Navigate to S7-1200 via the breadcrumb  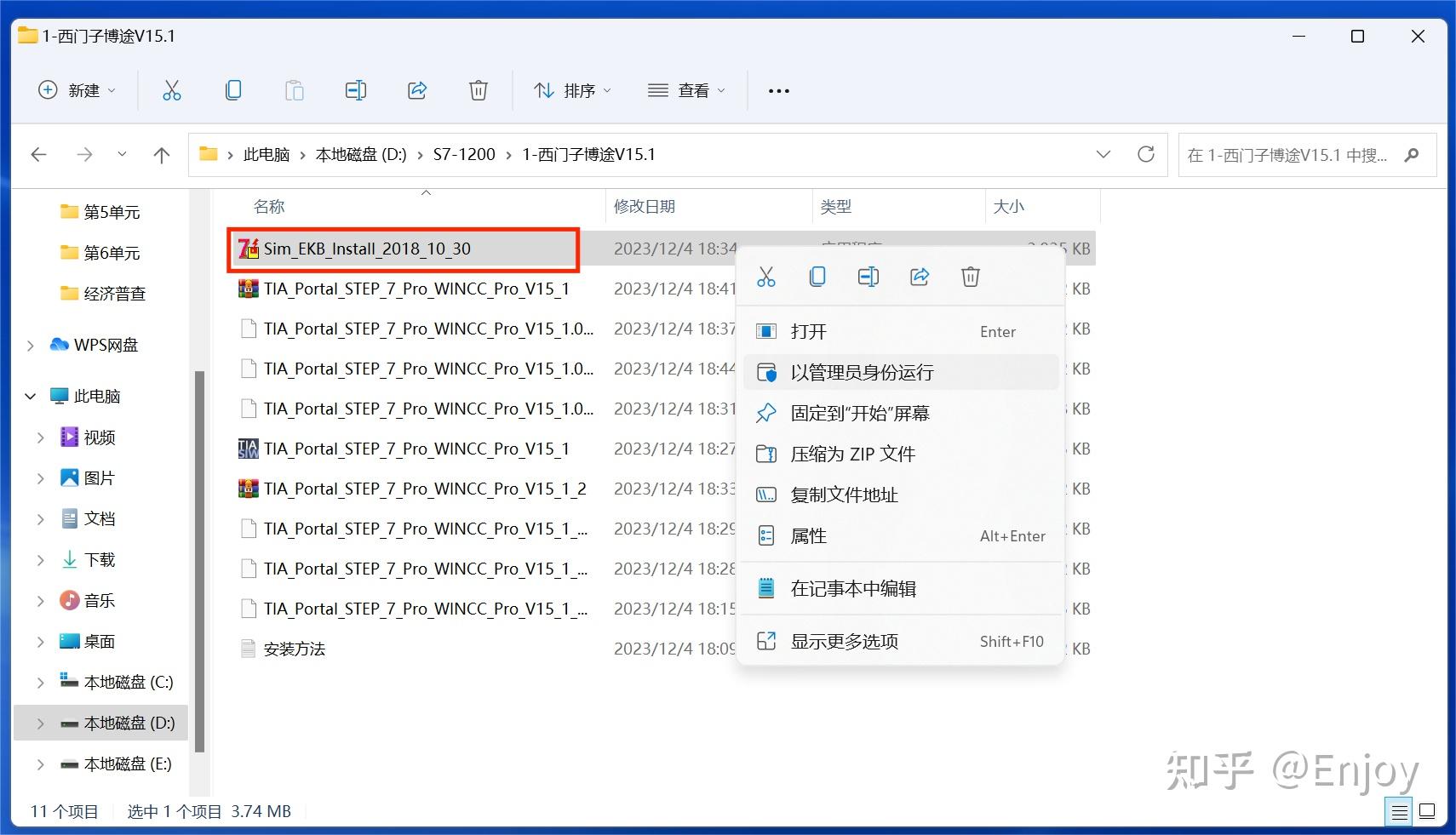click(x=463, y=154)
